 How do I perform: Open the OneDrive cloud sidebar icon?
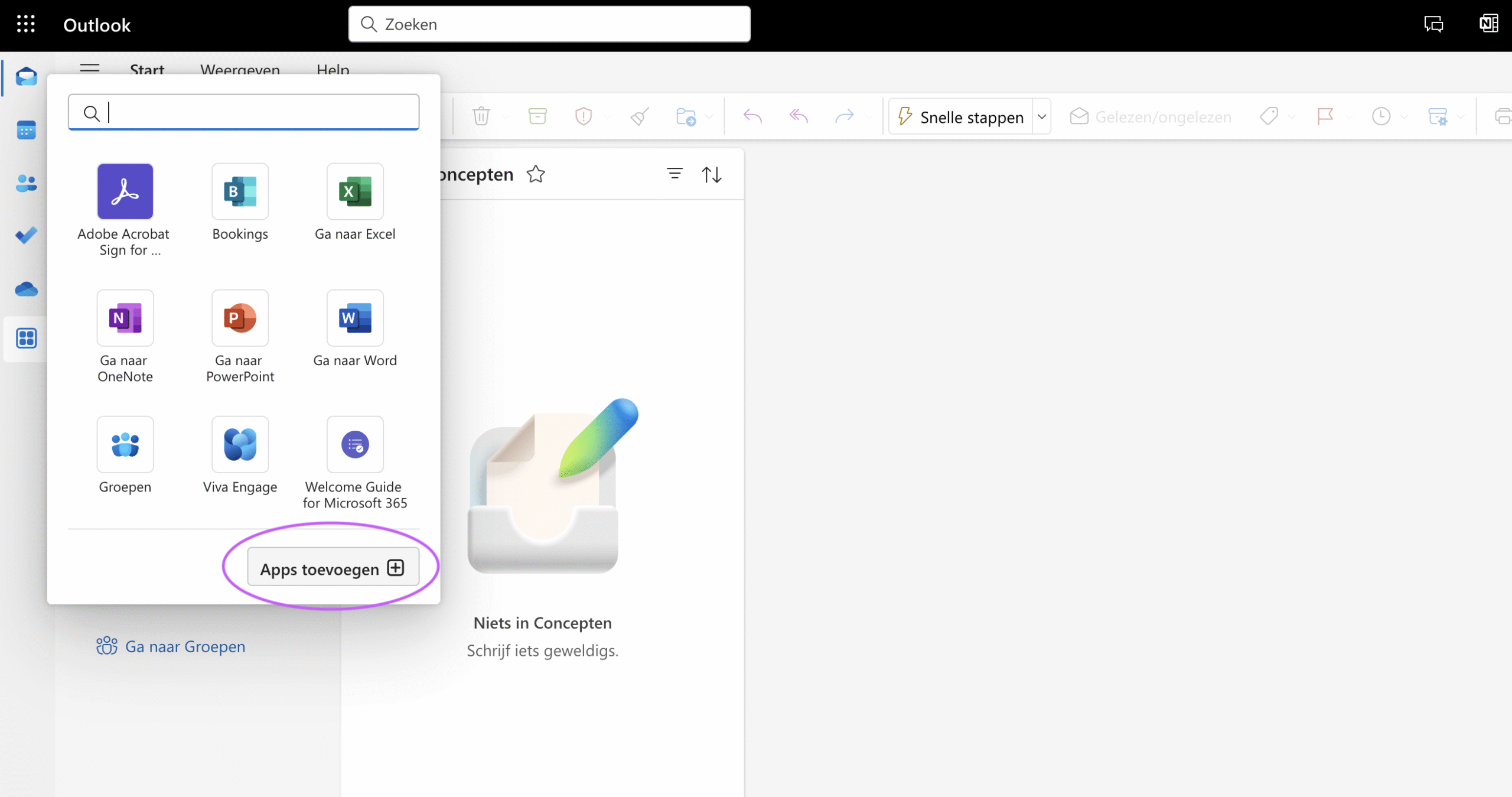coord(26,289)
